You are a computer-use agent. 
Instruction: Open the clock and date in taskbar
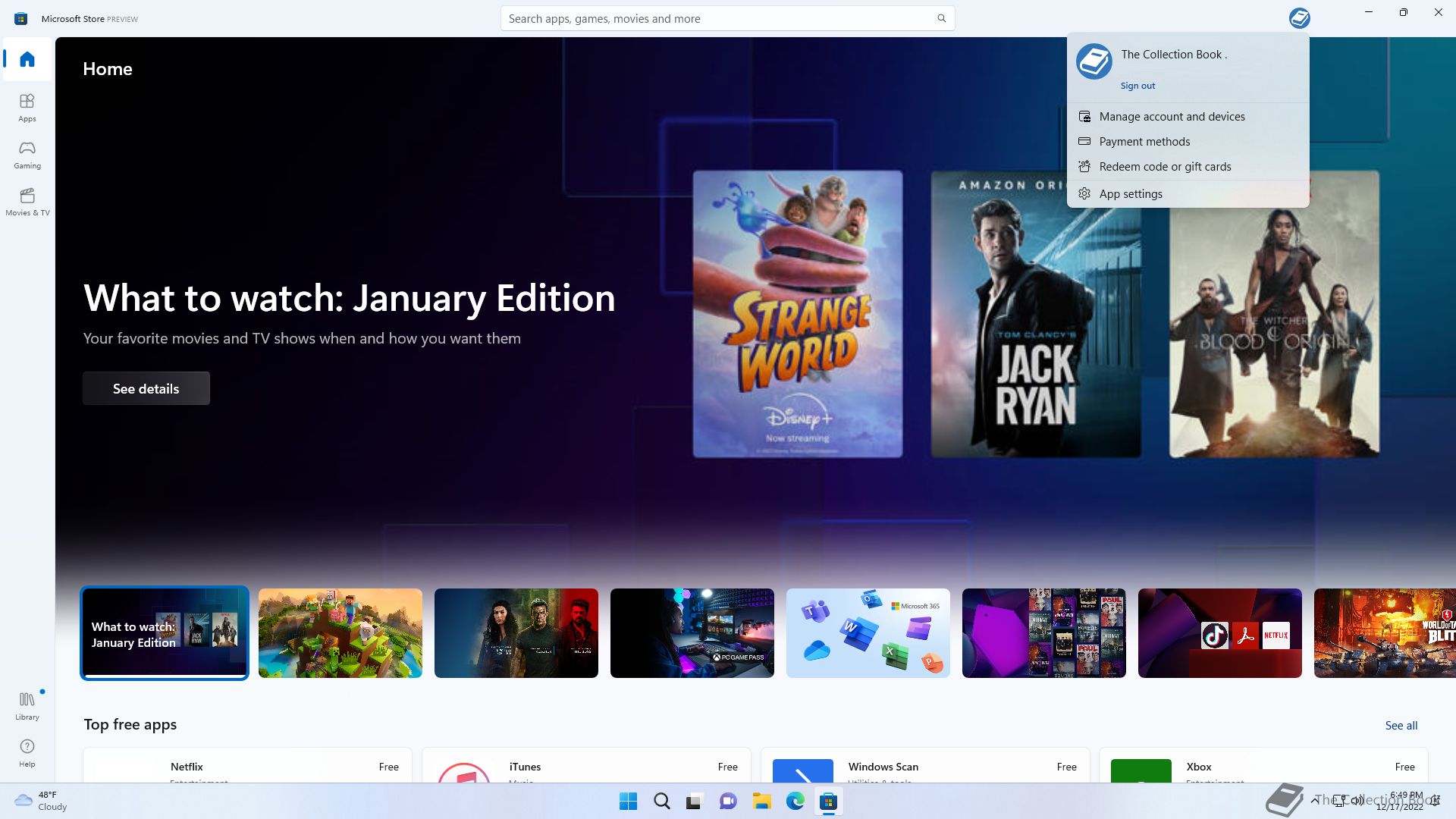pos(1400,801)
